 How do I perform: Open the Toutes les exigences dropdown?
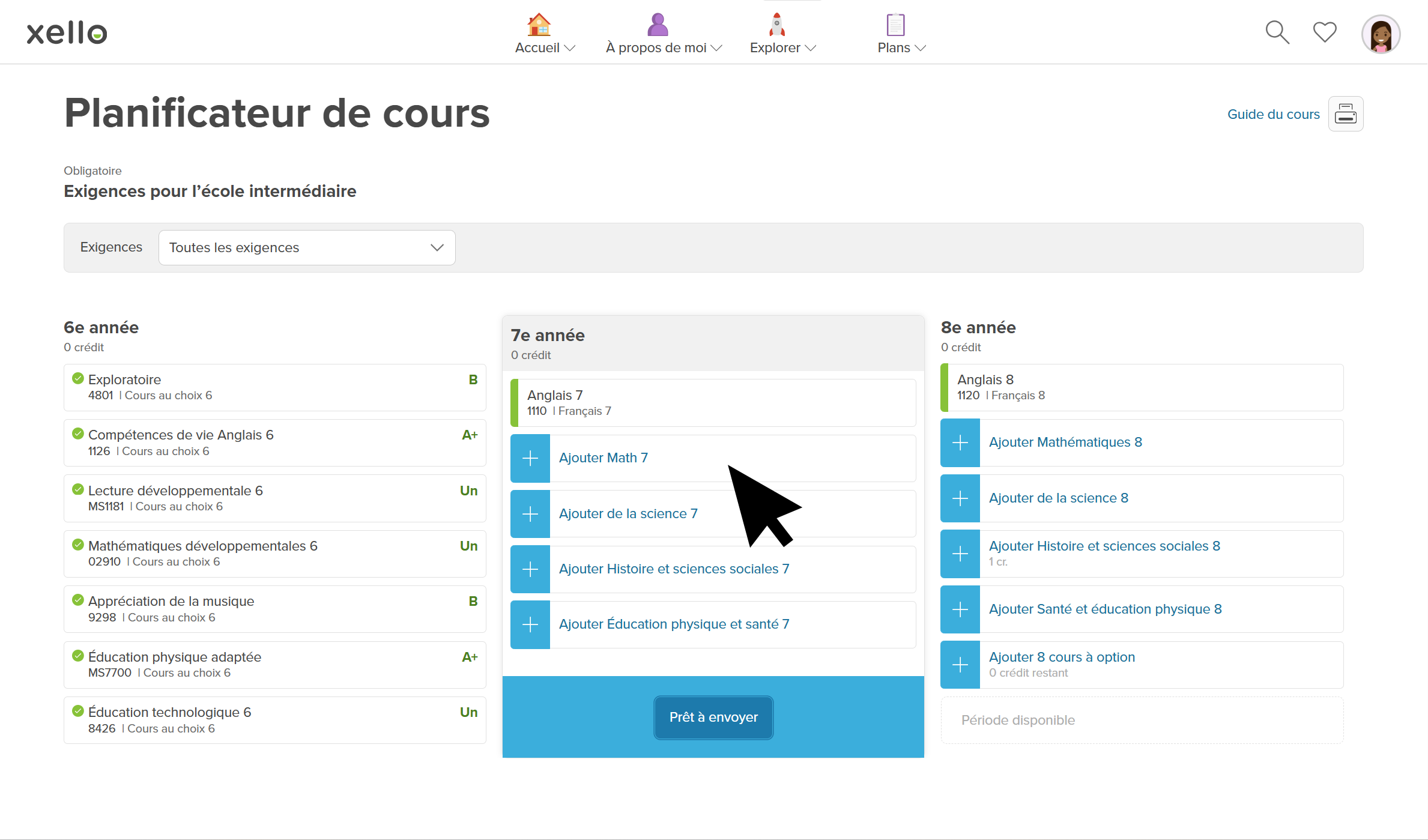(x=306, y=247)
